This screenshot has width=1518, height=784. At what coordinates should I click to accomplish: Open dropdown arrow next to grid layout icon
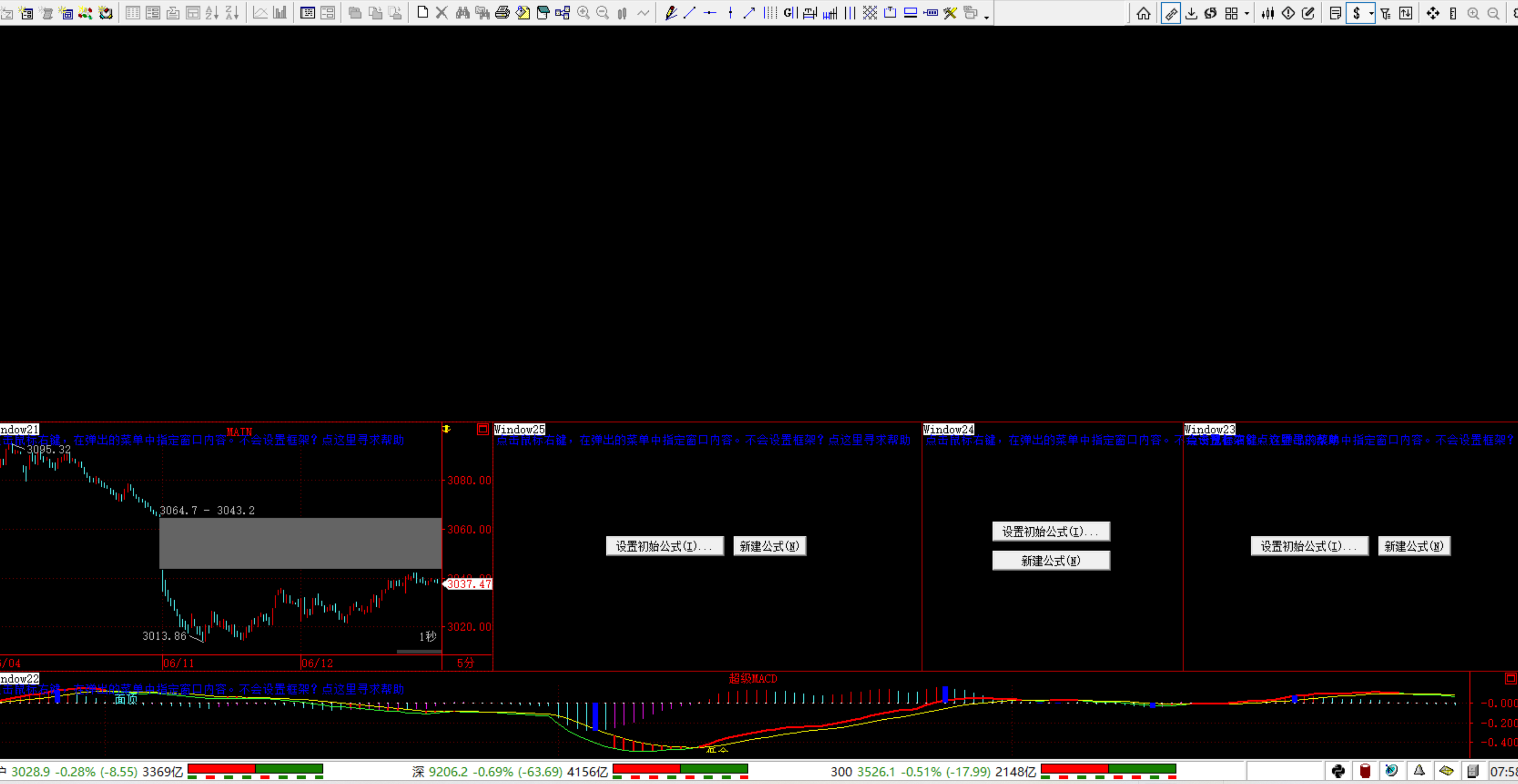click(x=1247, y=14)
